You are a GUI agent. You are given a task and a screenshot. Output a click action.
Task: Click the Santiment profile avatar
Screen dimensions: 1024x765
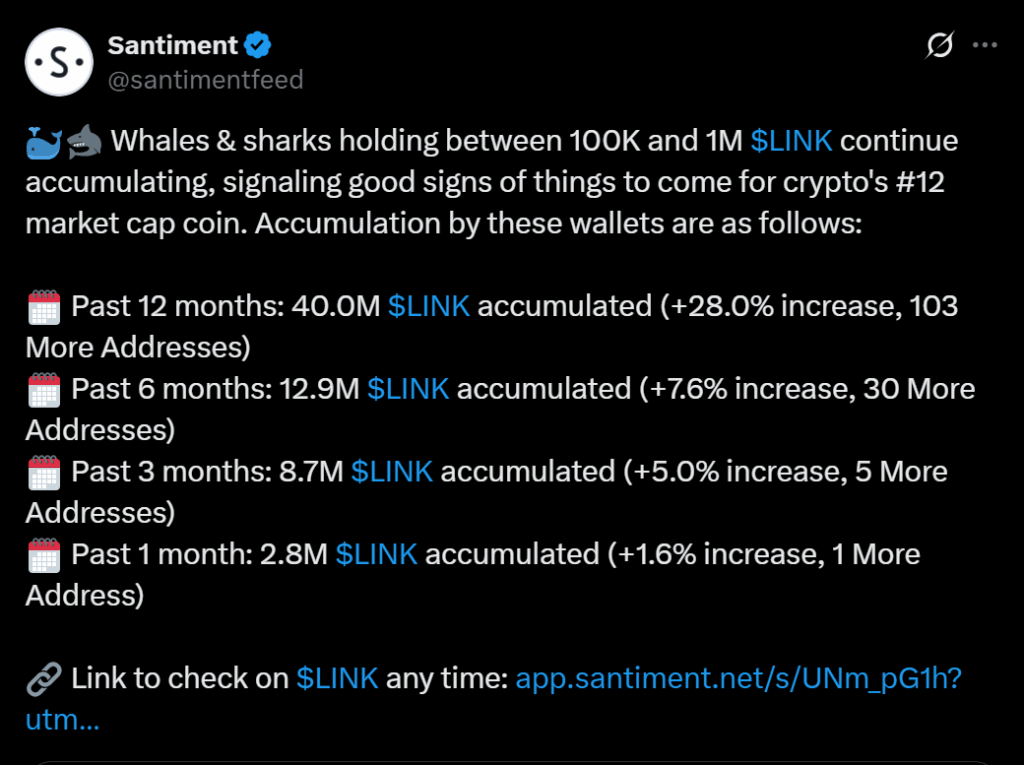59,62
